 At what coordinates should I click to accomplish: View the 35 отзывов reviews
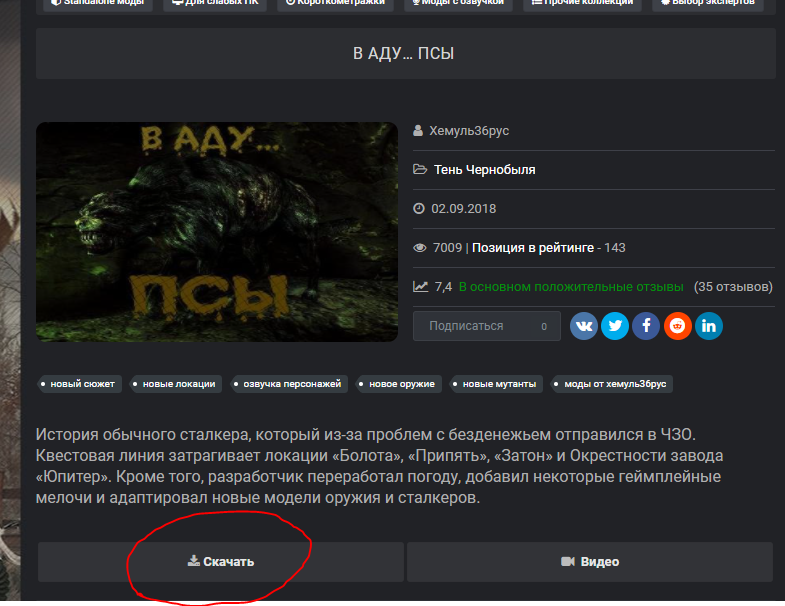click(733, 287)
